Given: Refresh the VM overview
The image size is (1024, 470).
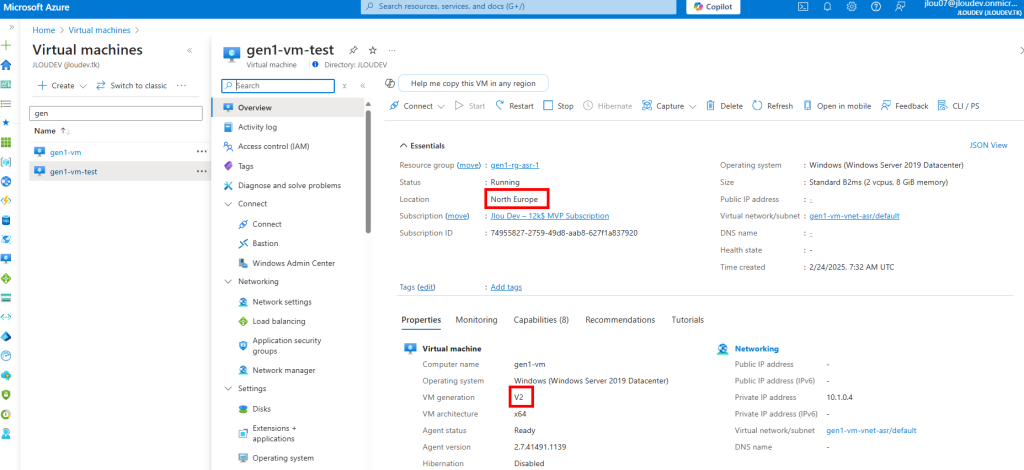Looking at the screenshot, I should [x=773, y=106].
